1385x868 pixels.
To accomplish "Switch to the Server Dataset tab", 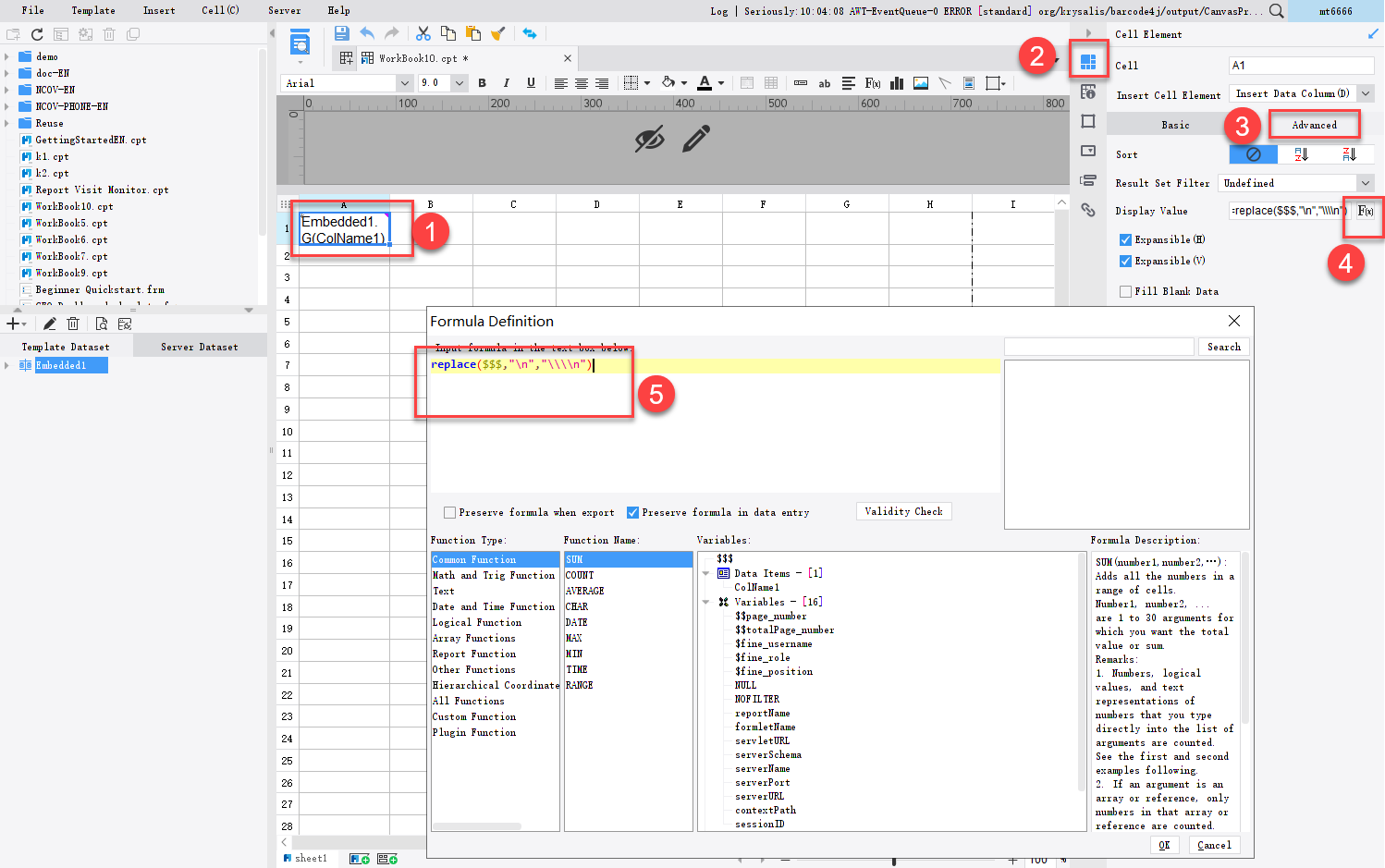I will (200, 347).
